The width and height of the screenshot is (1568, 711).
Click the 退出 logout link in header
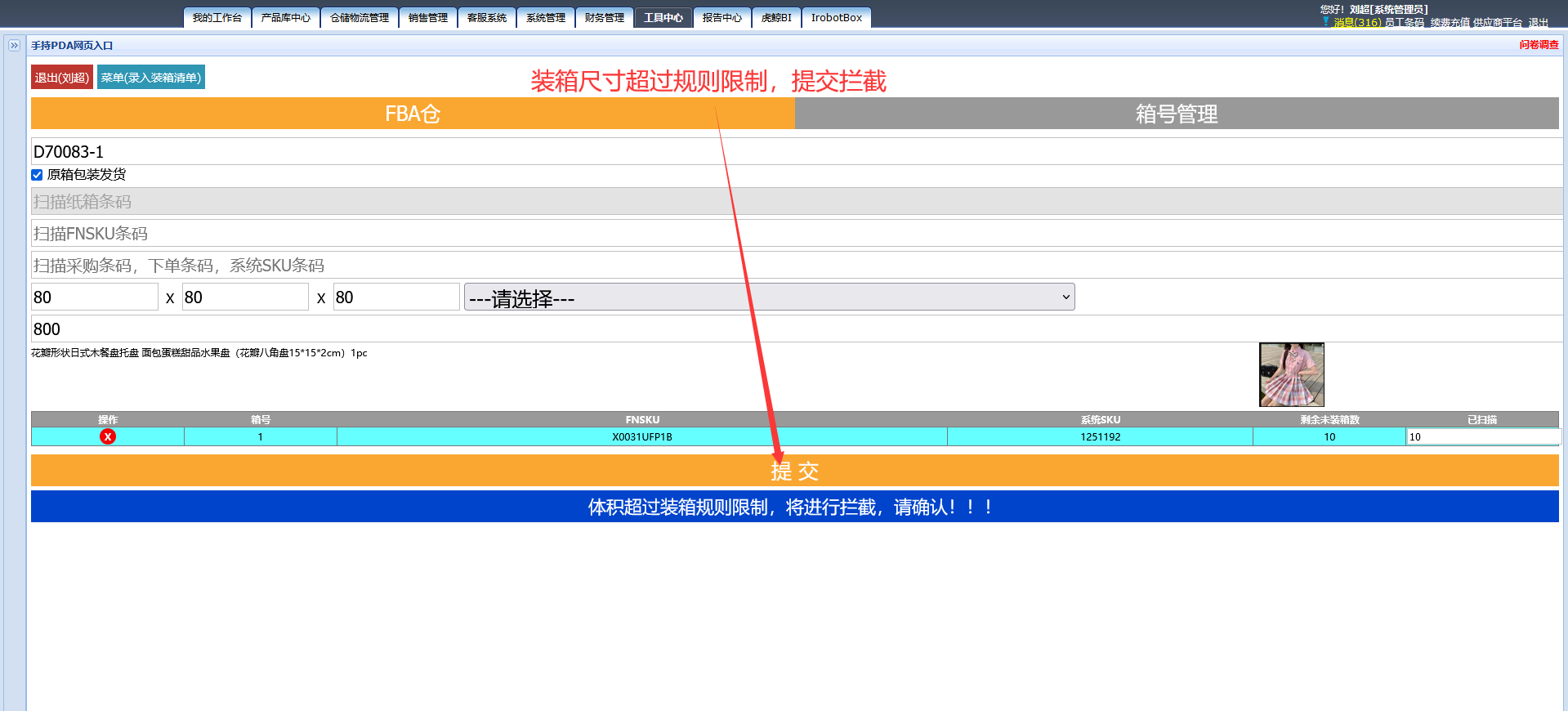(1539, 23)
